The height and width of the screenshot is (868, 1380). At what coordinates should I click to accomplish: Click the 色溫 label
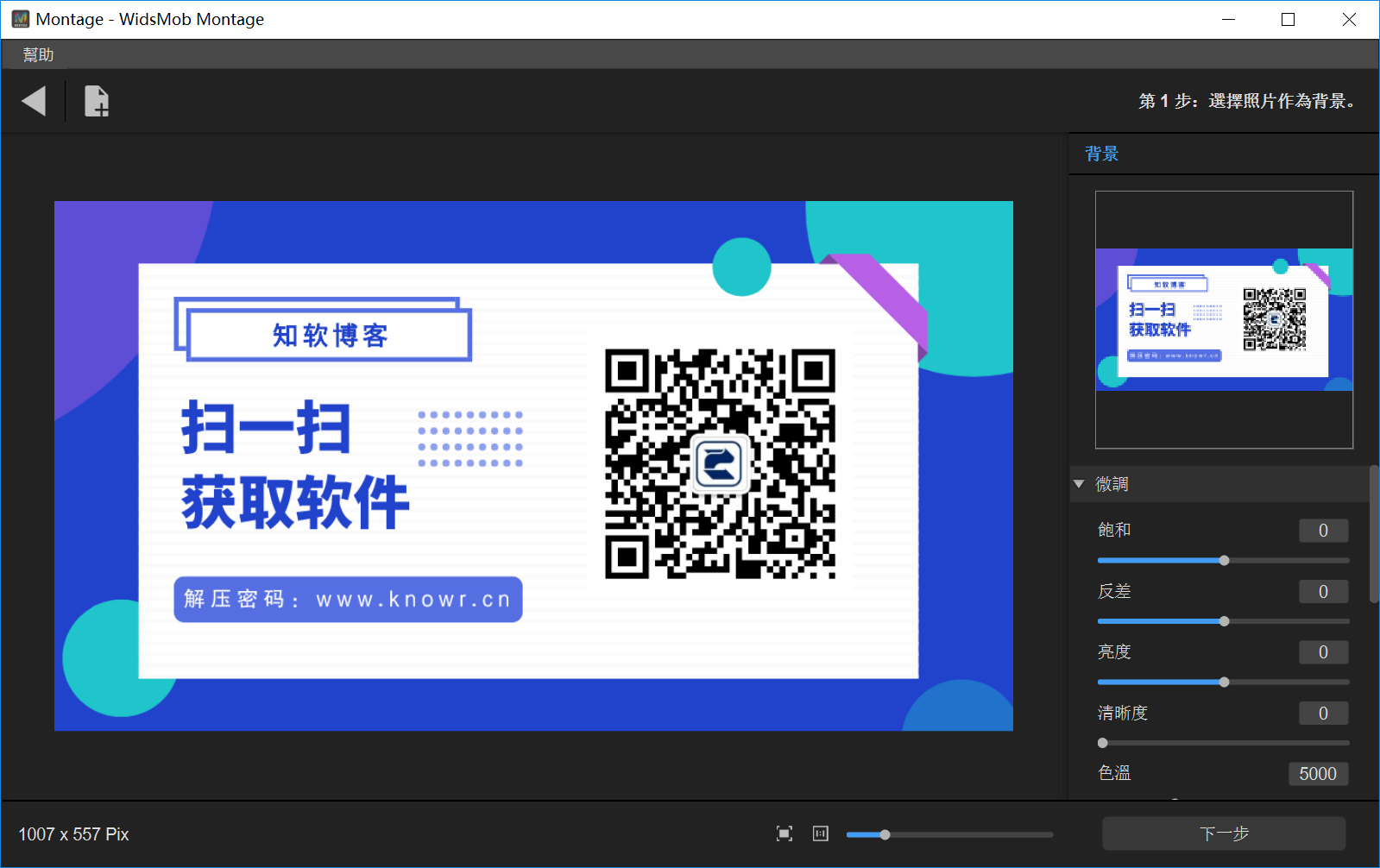(x=1114, y=773)
